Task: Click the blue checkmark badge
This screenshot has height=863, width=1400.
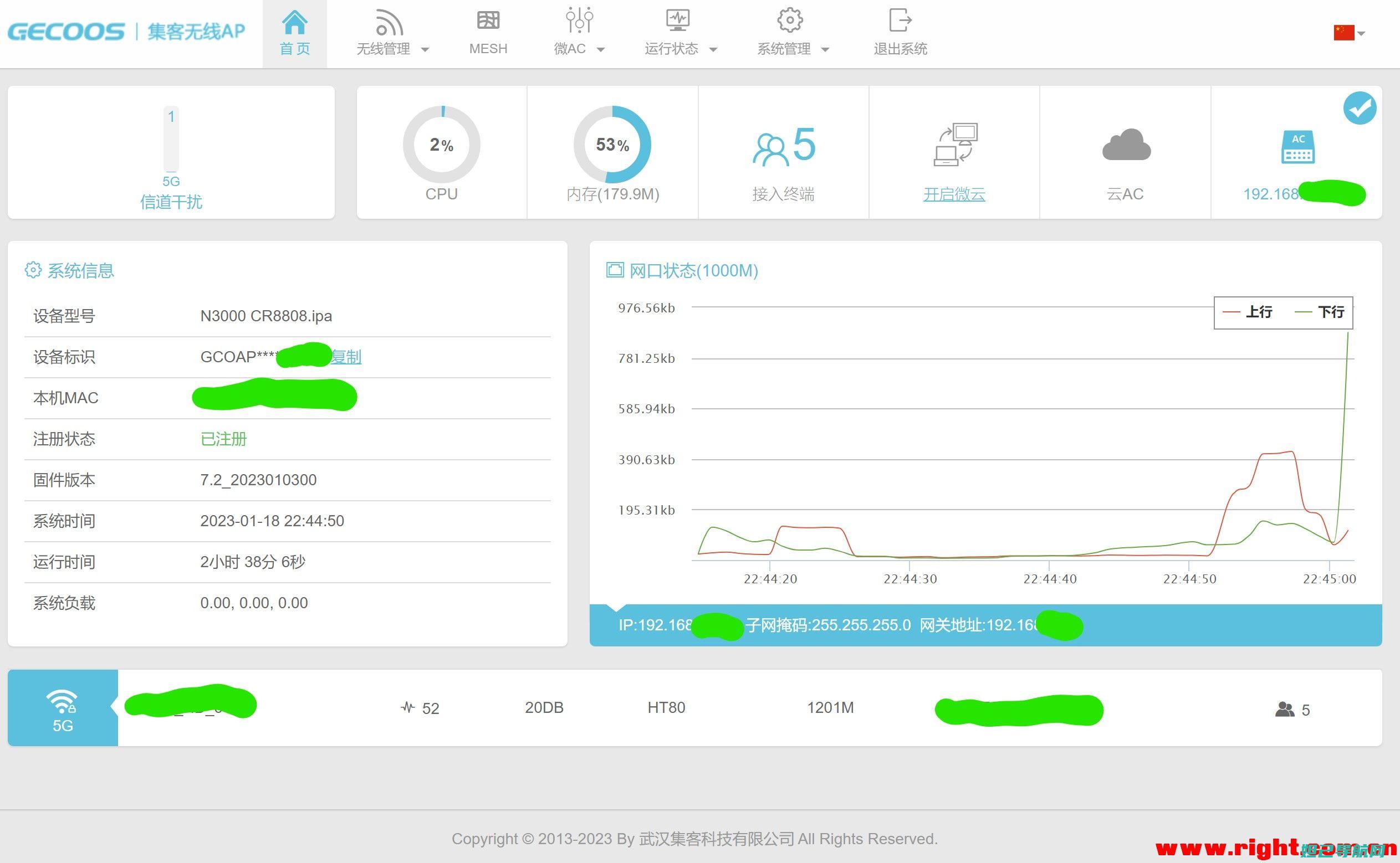Action: 1360,108
